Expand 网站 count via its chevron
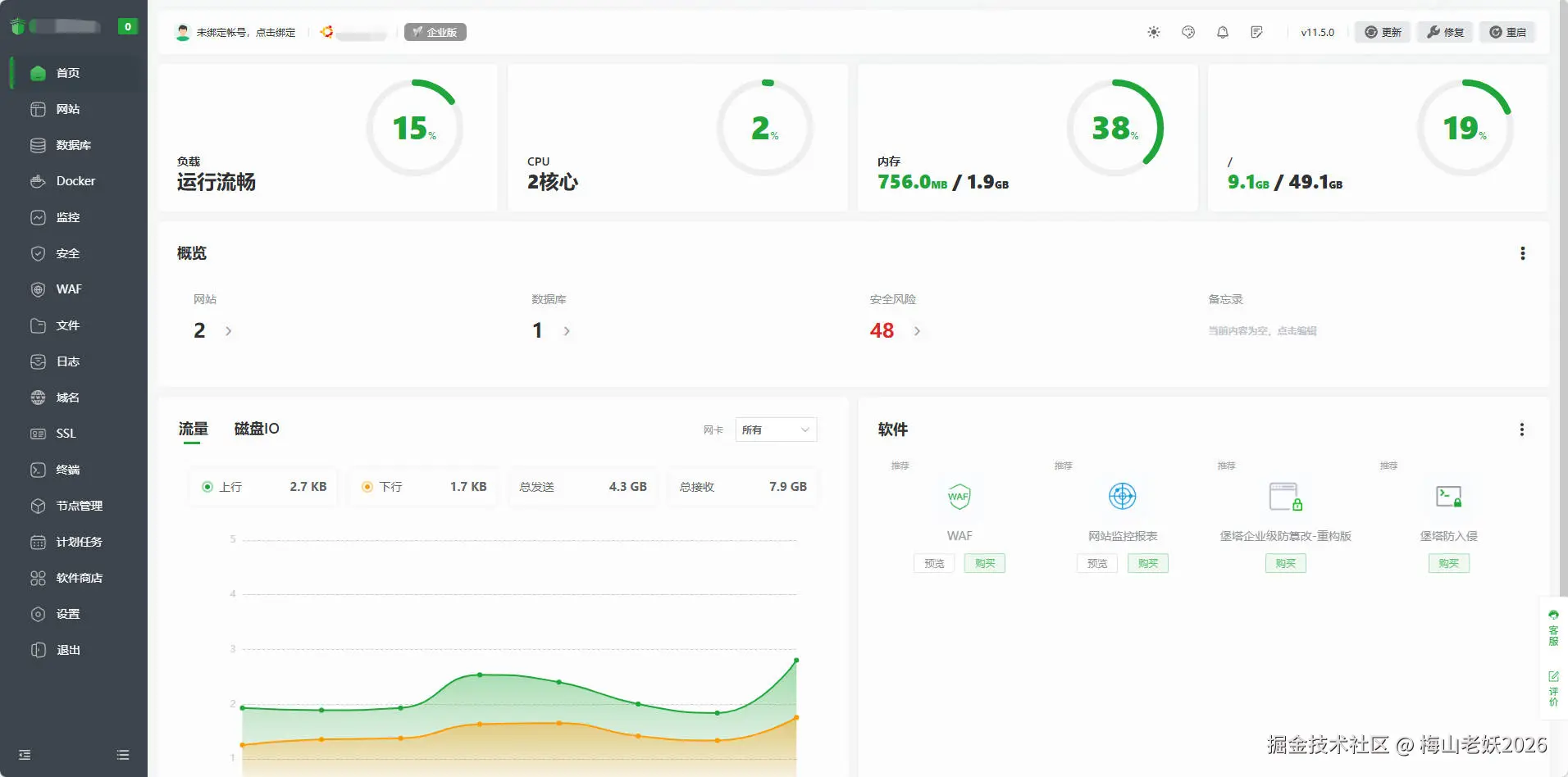1568x777 pixels. click(228, 331)
